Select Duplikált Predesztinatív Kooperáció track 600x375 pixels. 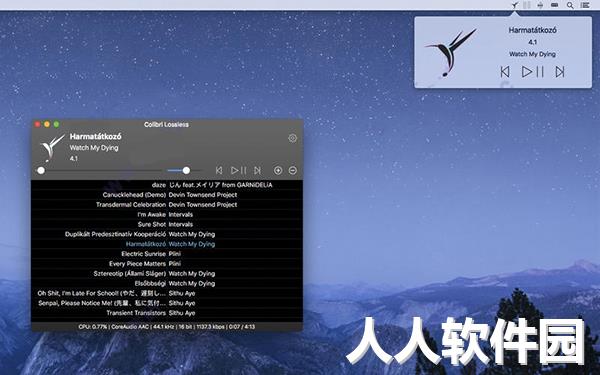[167, 234]
